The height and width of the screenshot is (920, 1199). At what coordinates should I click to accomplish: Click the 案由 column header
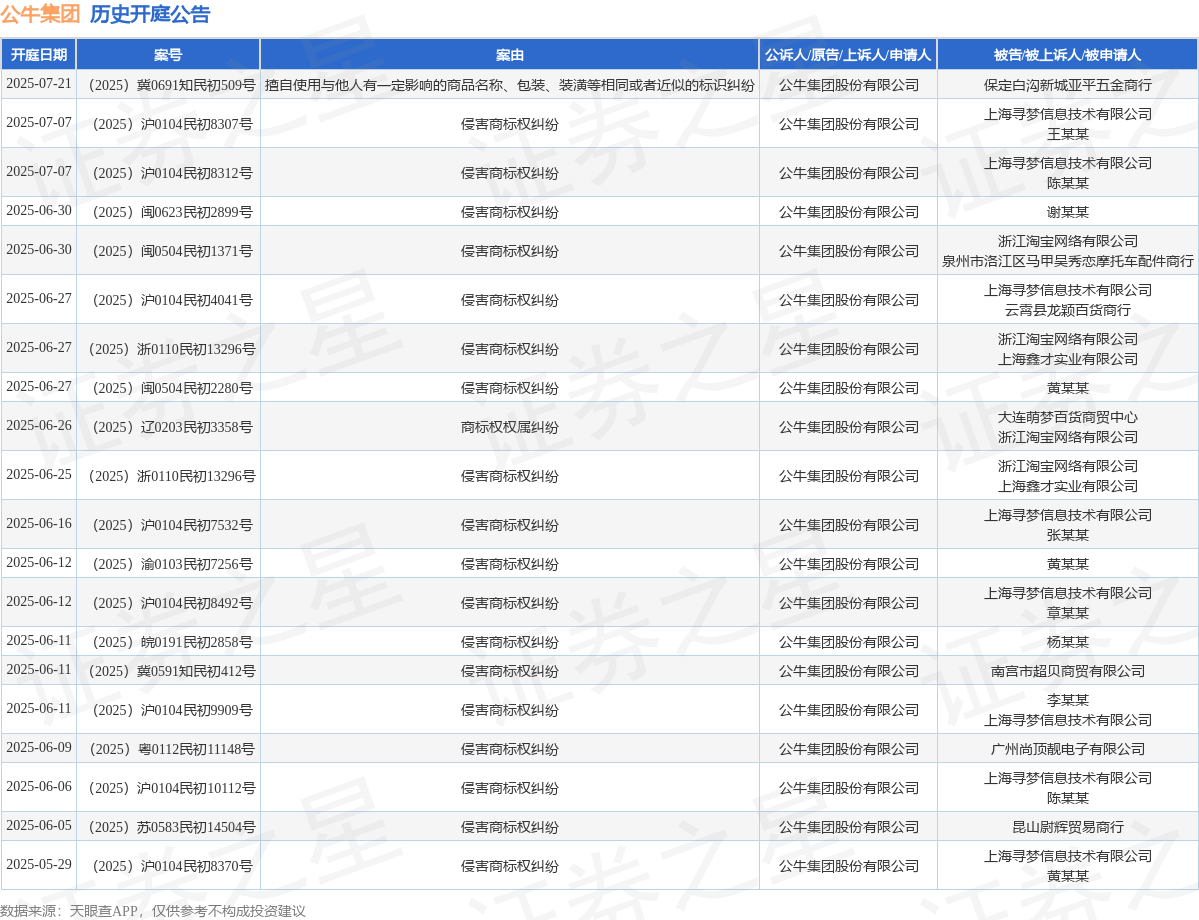509,55
